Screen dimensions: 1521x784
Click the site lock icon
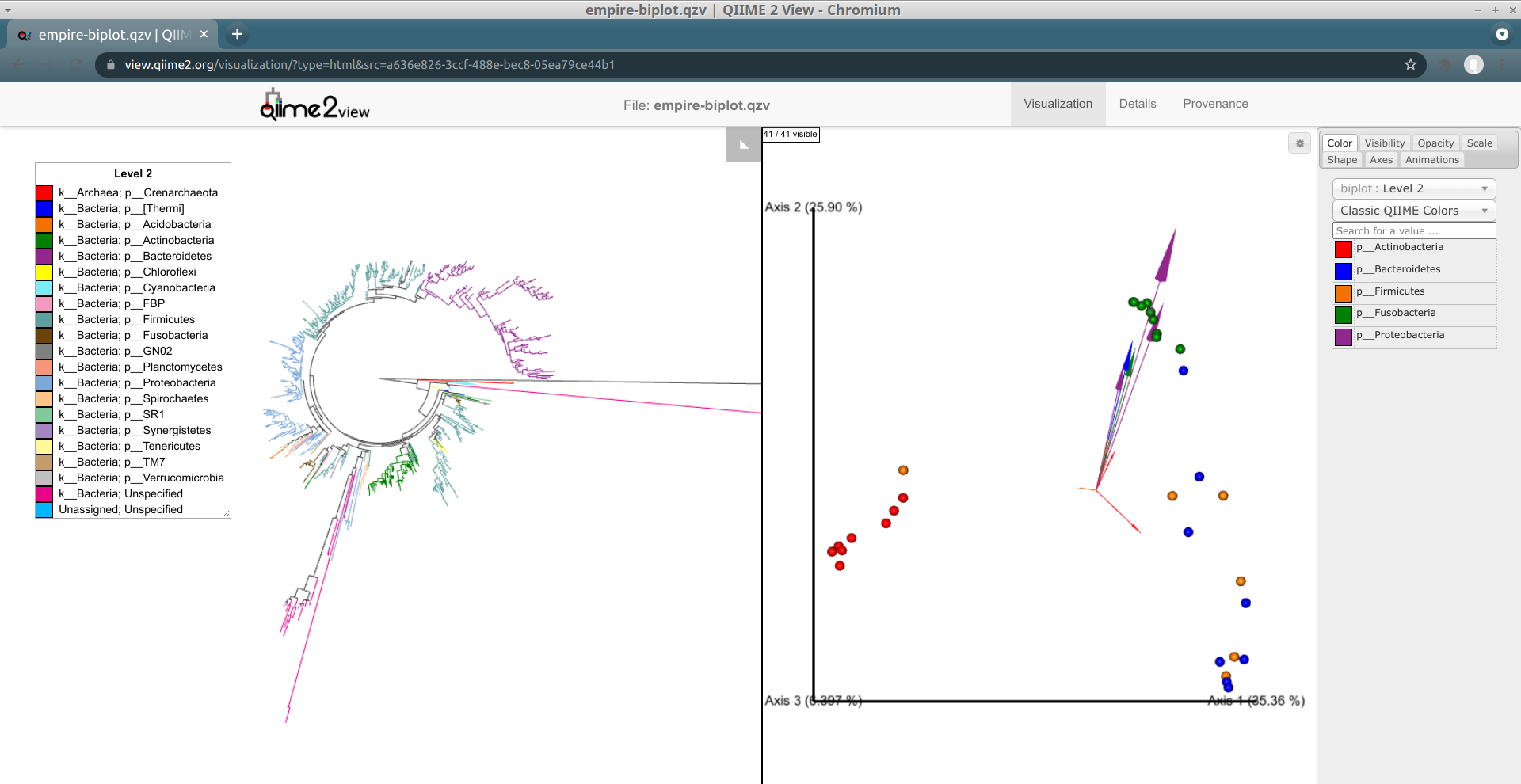tap(111, 65)
